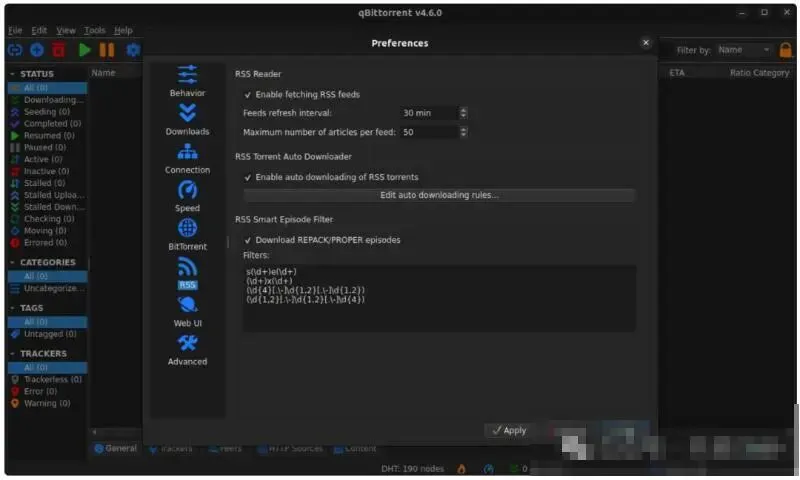
Task: Click the gear options toolbar icon
Action: (133, 50)
